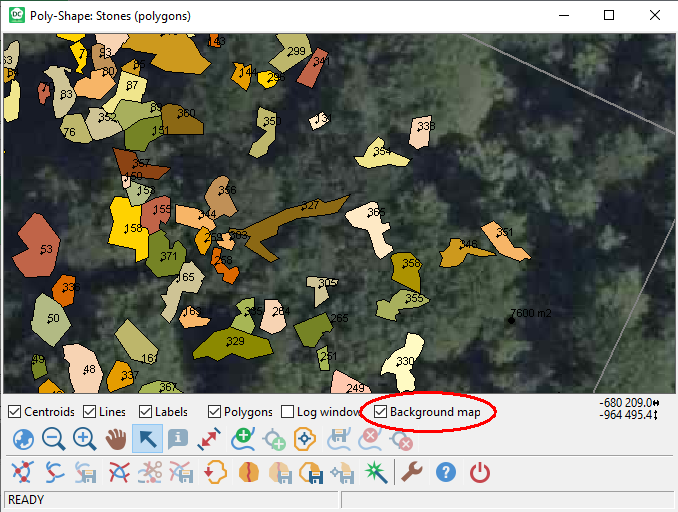Click the green sparkle wand tool
678x512 pixels.
(x=376, y=472)
